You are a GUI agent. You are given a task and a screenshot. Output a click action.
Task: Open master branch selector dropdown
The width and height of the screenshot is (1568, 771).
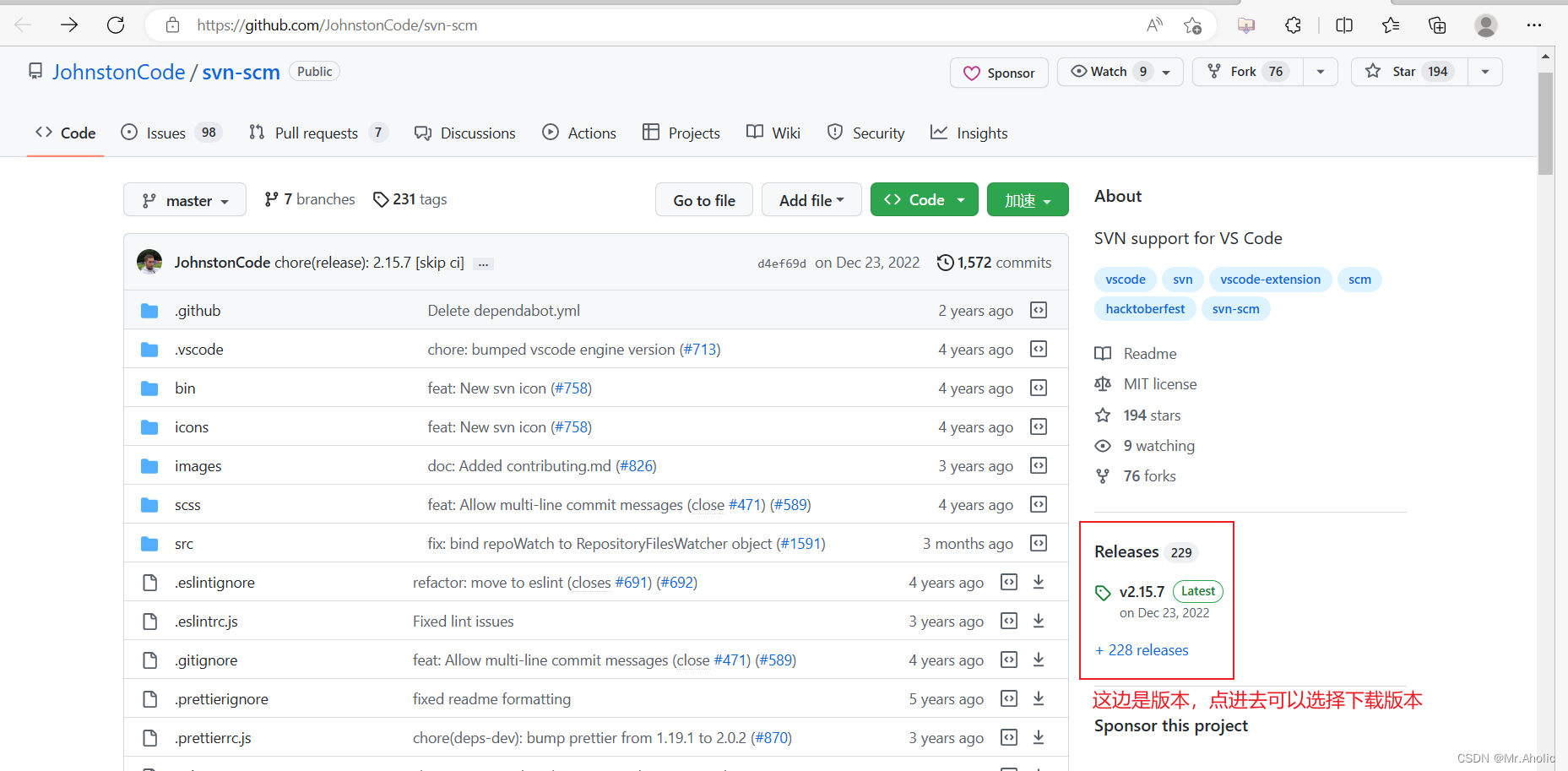pos(185,200)
